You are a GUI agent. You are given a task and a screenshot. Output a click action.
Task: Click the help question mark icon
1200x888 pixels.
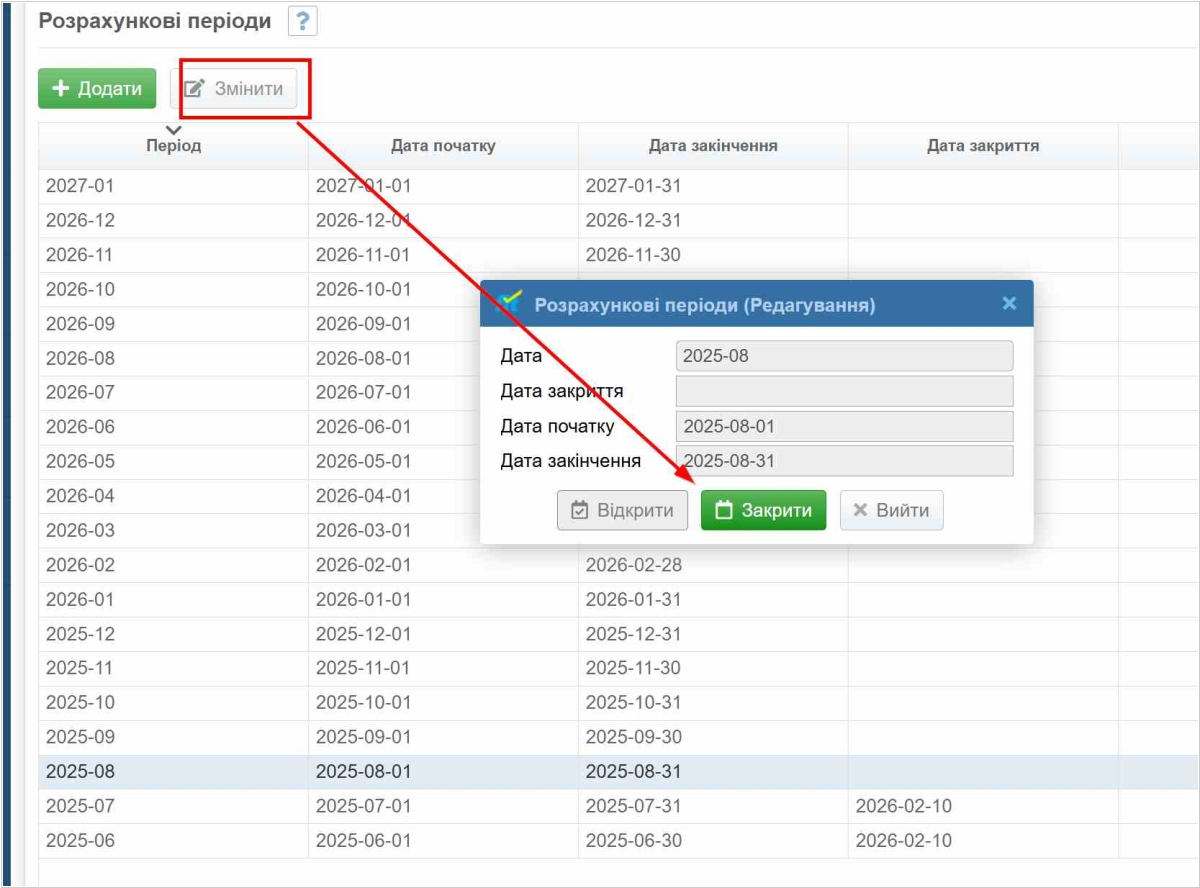(302, 21)
